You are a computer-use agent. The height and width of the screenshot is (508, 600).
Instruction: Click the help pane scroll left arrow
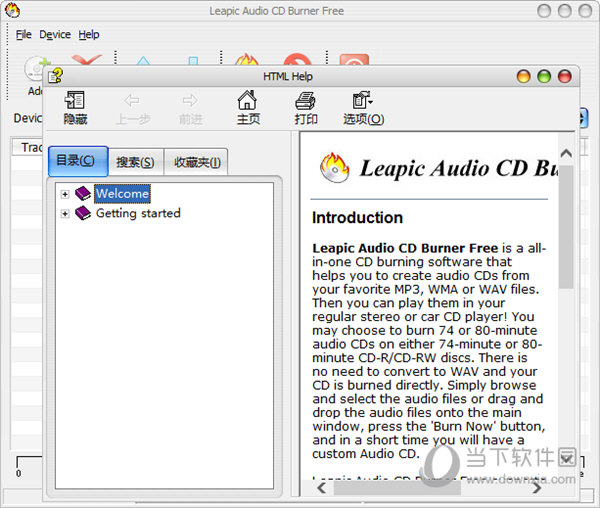click(x=321, y=488)
